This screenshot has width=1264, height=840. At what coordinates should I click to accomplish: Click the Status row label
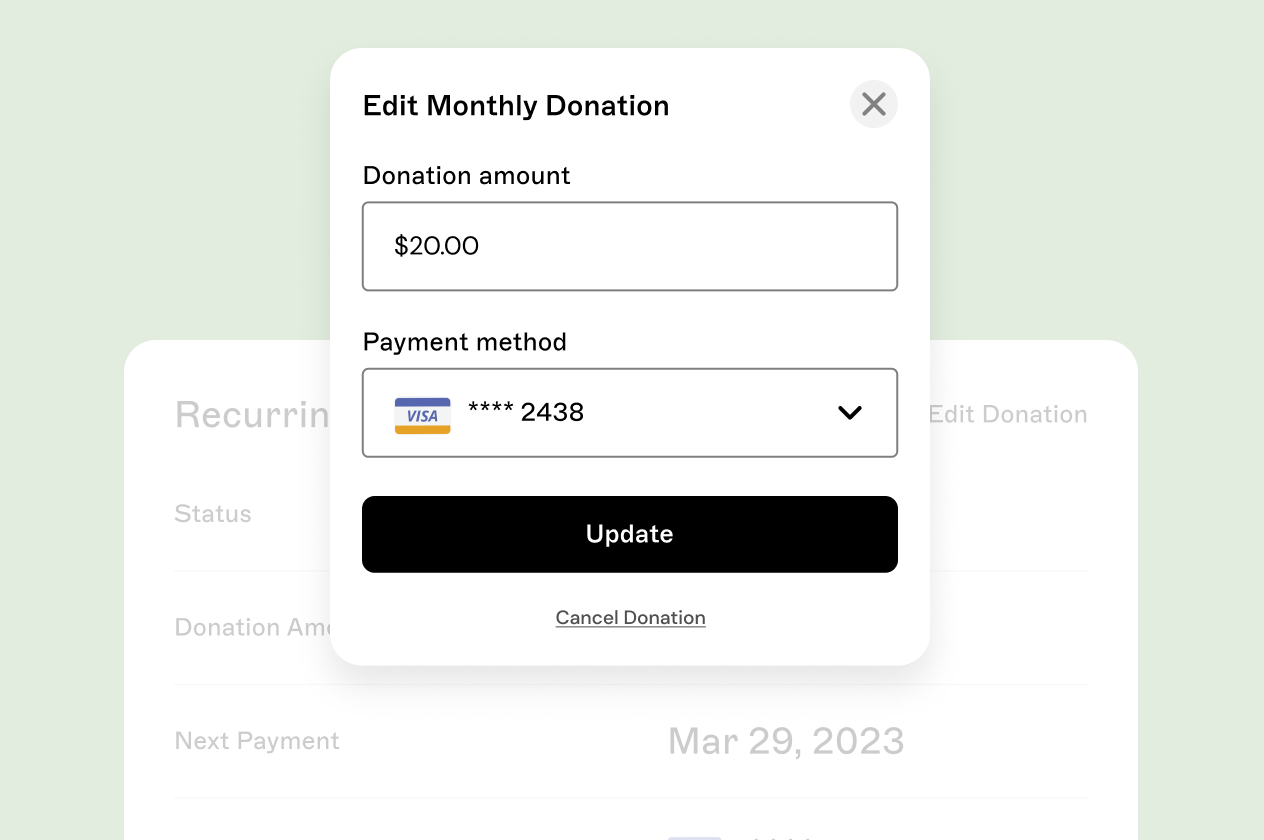click(213, 514)
